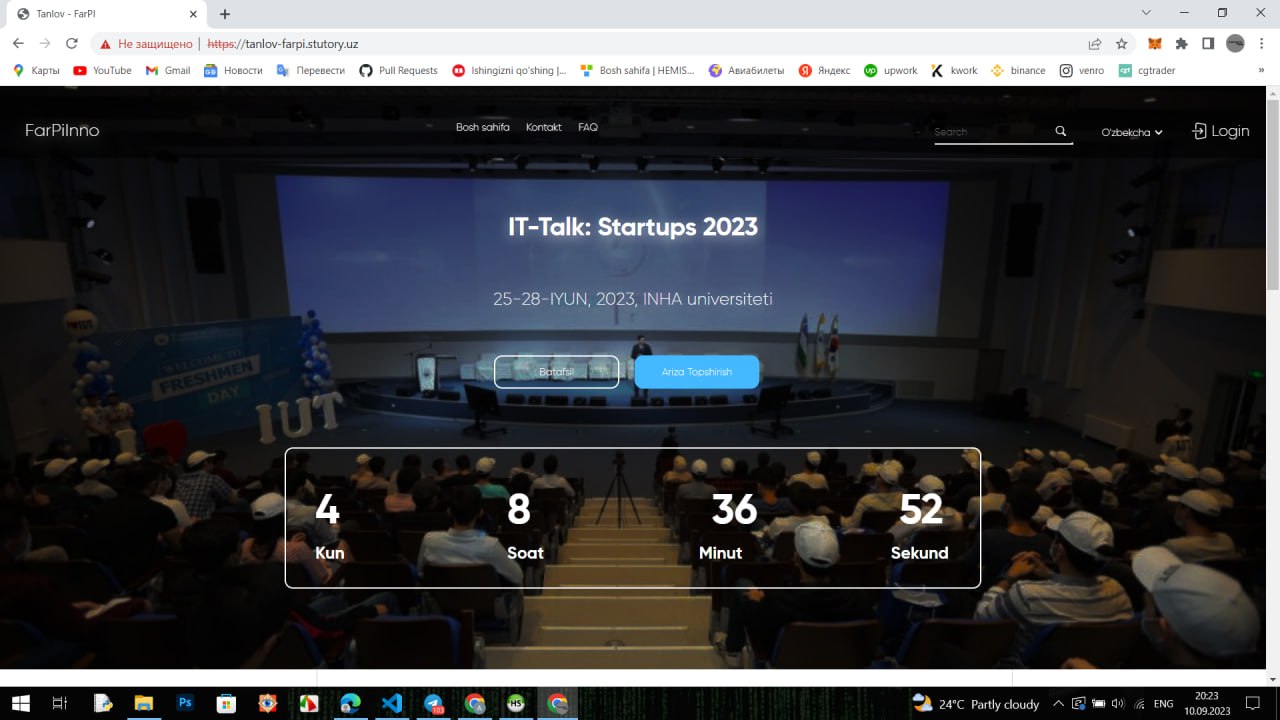Viewport: 1280px width, 720px height.
Task: Open the FAQ menu item
Action: pos(588,128)
